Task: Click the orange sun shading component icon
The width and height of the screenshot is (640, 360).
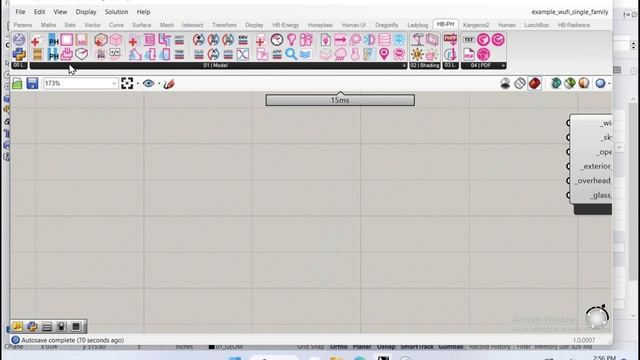Action: [417, 54]
